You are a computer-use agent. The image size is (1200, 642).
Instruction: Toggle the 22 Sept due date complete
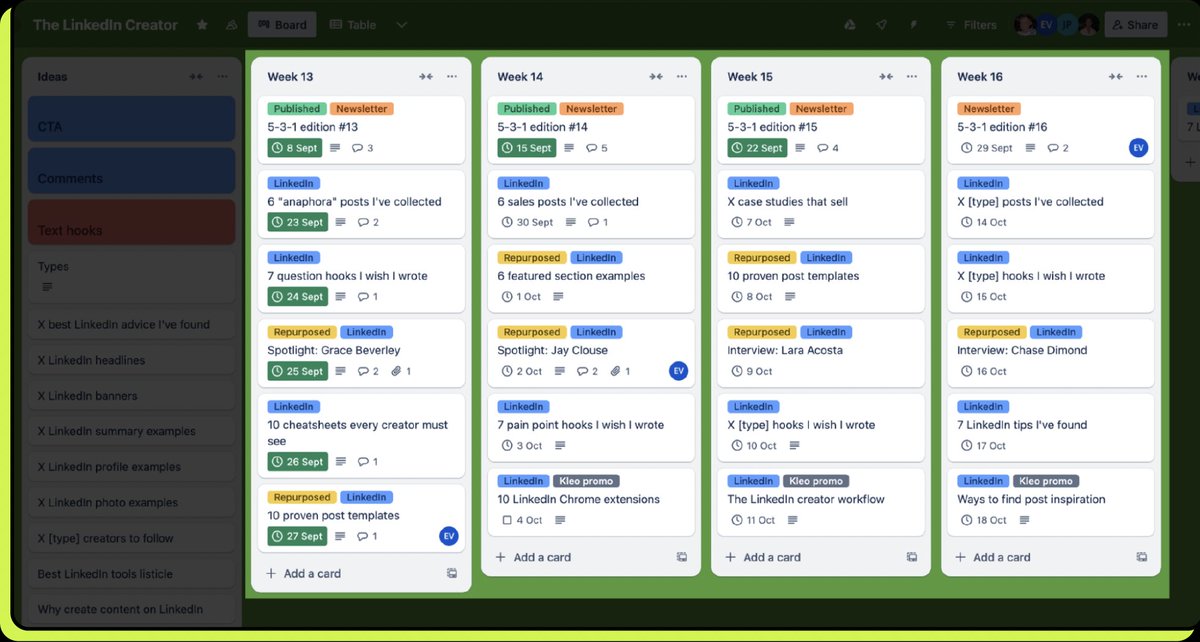pyautogui.click(x=757, y=148)
